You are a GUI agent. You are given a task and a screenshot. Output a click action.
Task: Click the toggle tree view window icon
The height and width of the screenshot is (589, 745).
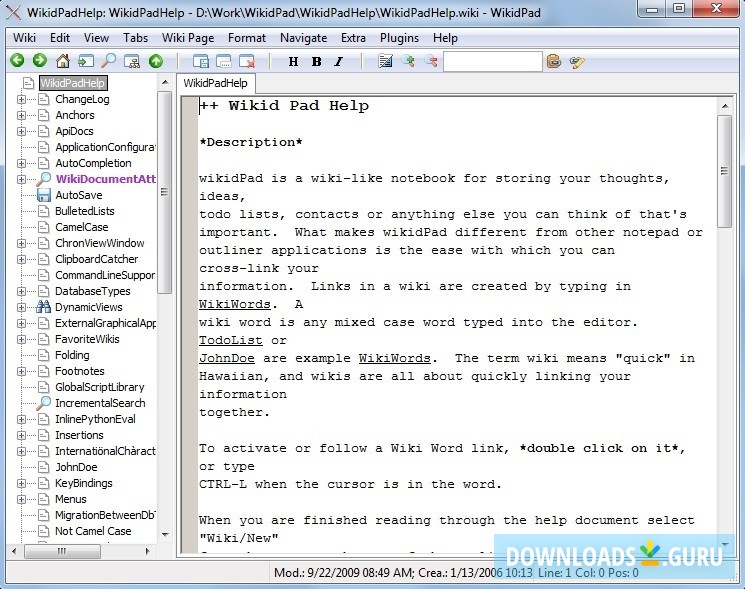tap(201, 61)
